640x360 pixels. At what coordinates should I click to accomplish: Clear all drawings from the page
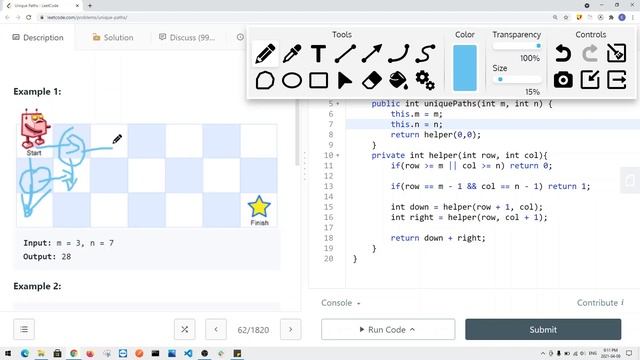pyautogui.click(x=616, y=53)
